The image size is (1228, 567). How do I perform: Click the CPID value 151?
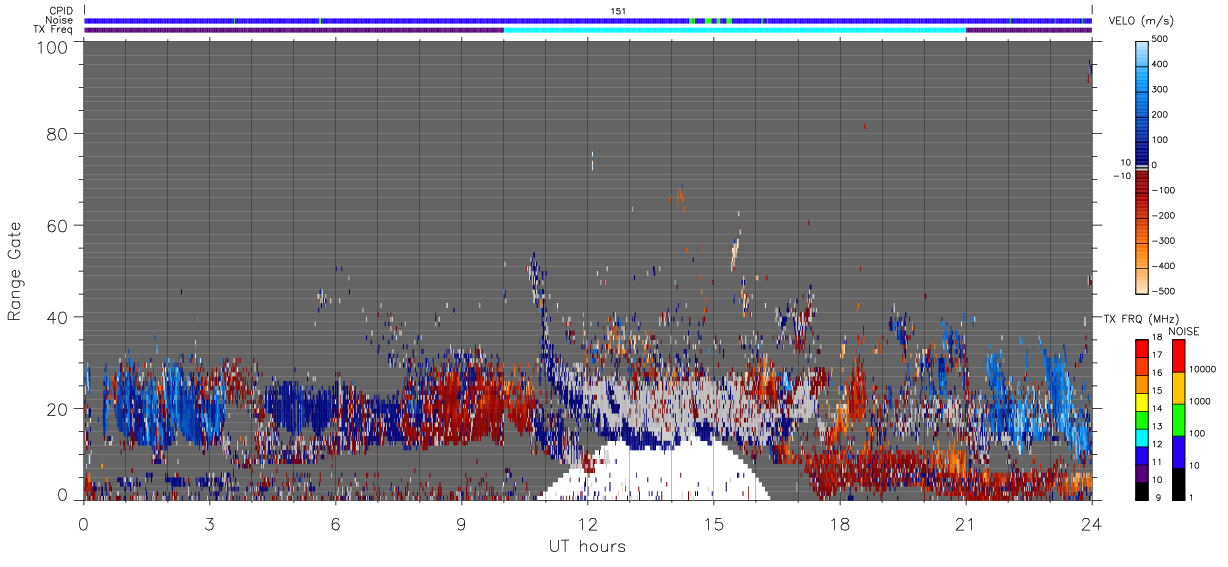(618, 11)
